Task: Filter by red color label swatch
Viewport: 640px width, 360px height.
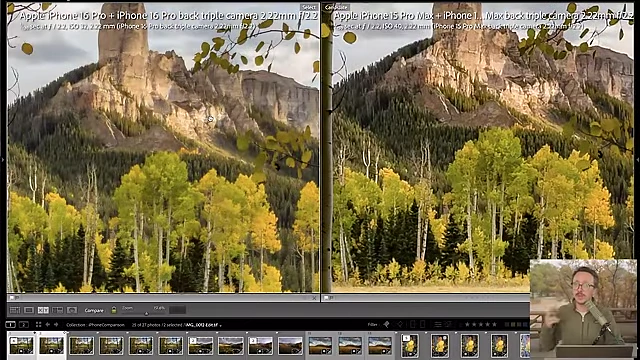Action: coord(507,324)
